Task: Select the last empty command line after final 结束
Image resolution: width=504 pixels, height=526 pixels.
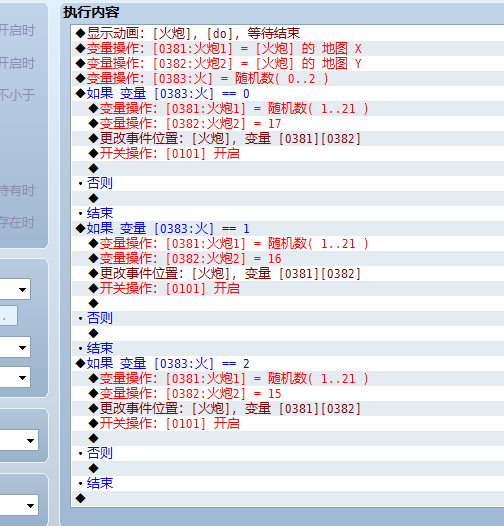Action: [288, 498]
